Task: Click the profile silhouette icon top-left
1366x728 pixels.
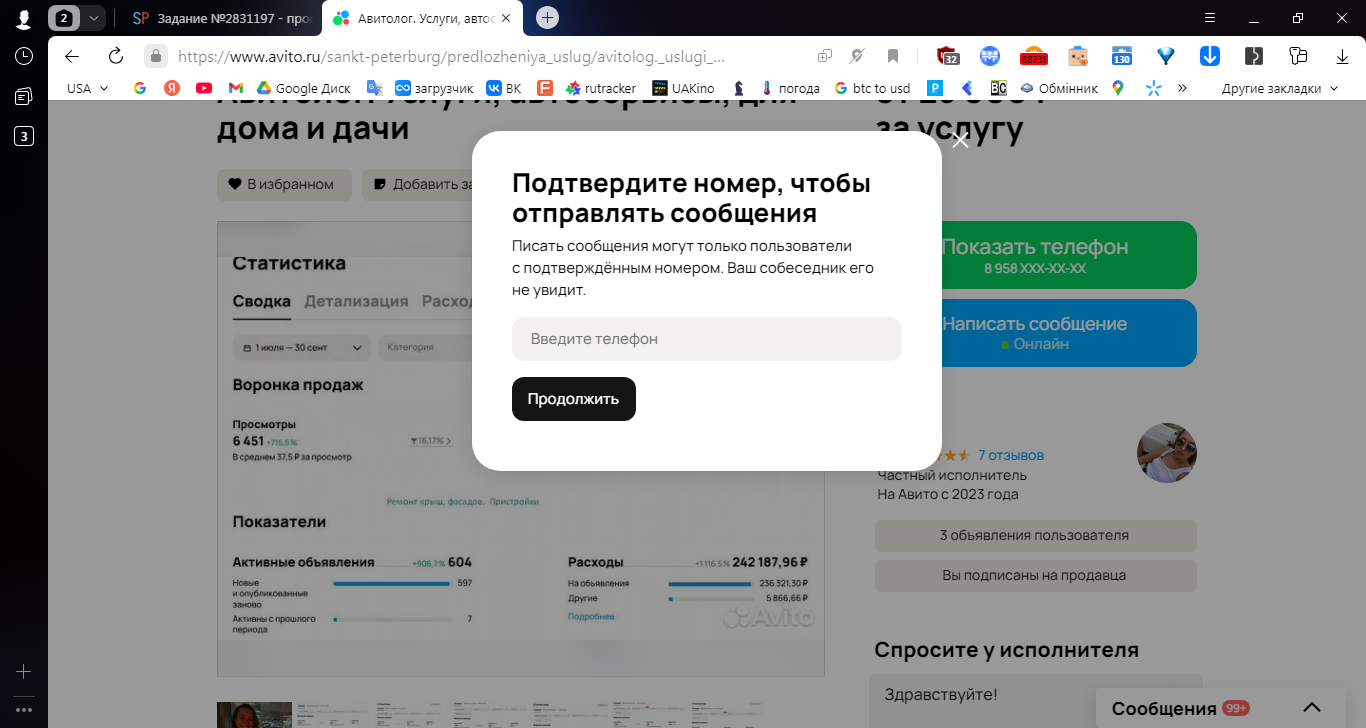Action: (x=24, y=18)
